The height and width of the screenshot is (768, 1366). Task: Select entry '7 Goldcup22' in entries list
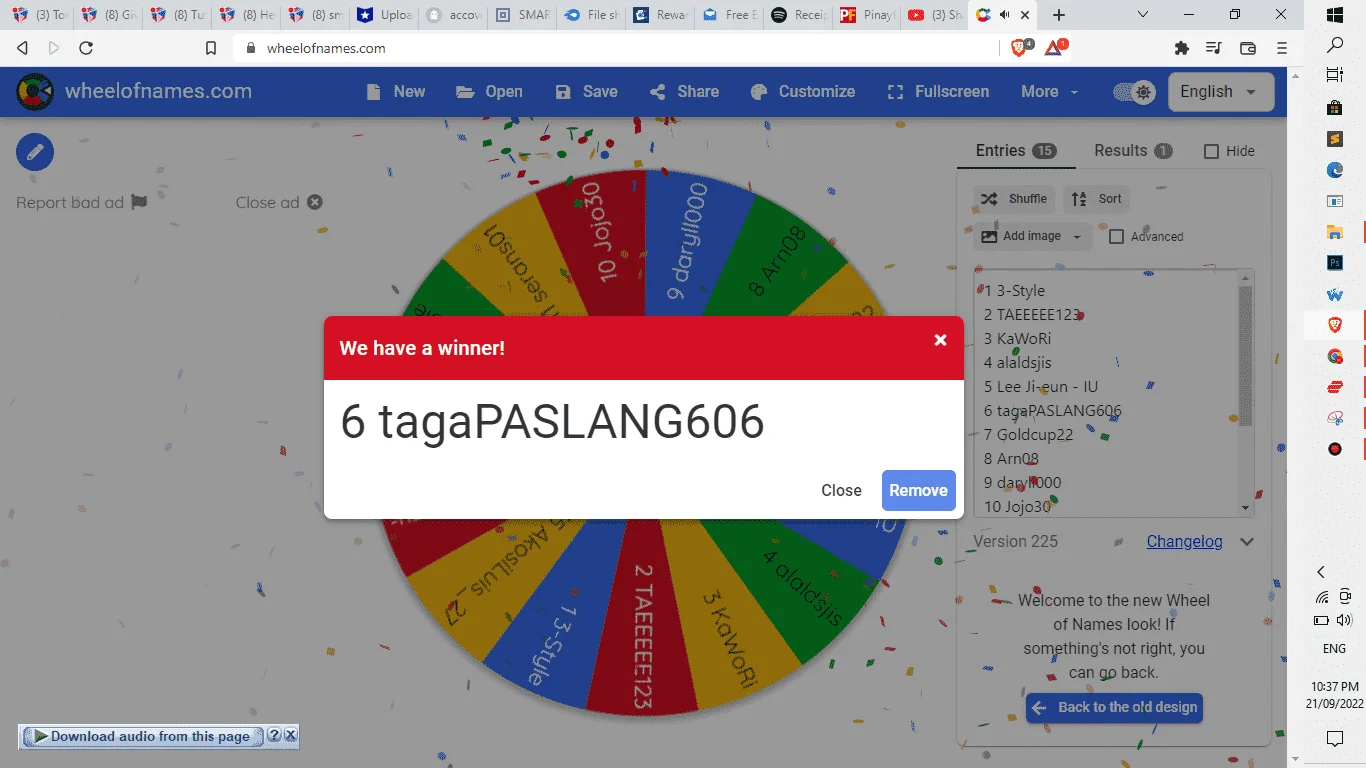1028,434
